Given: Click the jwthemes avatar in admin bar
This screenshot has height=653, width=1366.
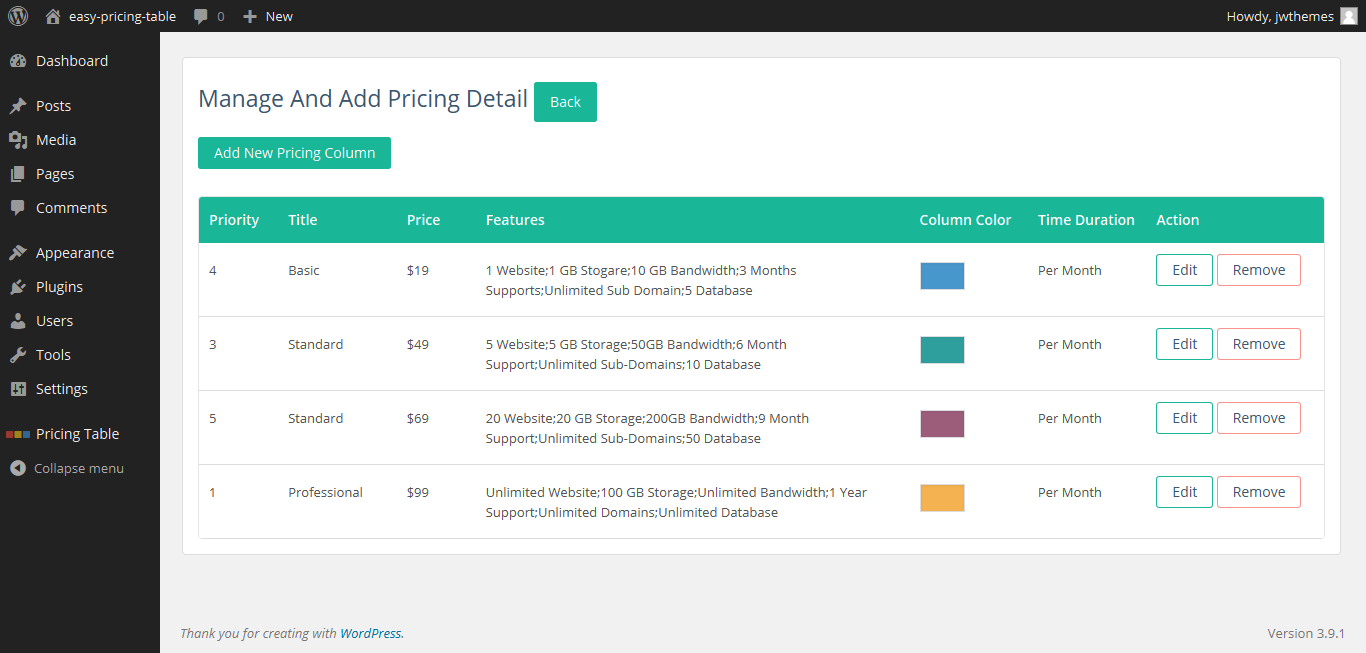Looking at the screenshot, I should pyautogui.click(x=1349, y=16).
